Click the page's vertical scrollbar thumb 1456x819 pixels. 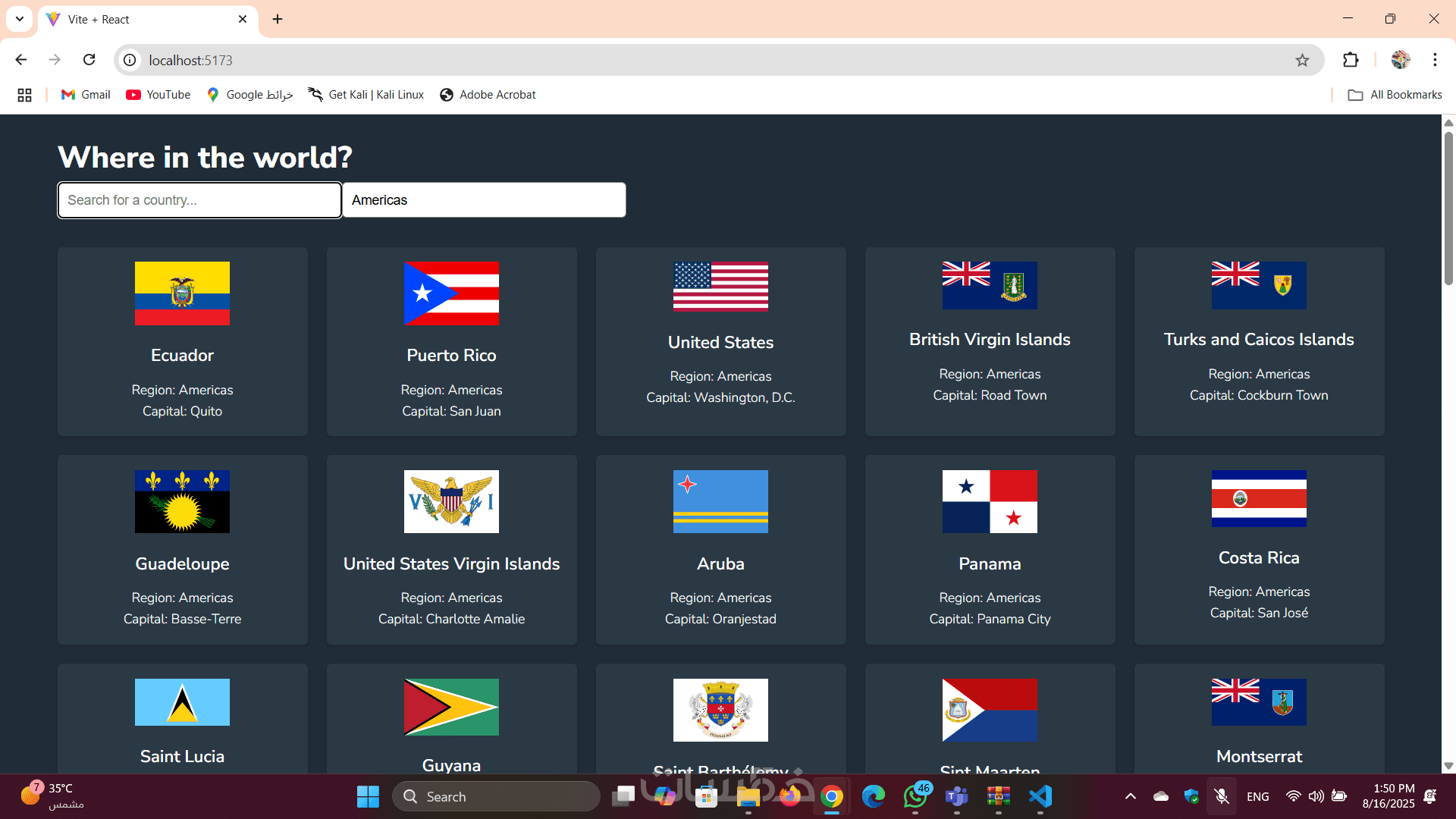[x=1448, y=209]
